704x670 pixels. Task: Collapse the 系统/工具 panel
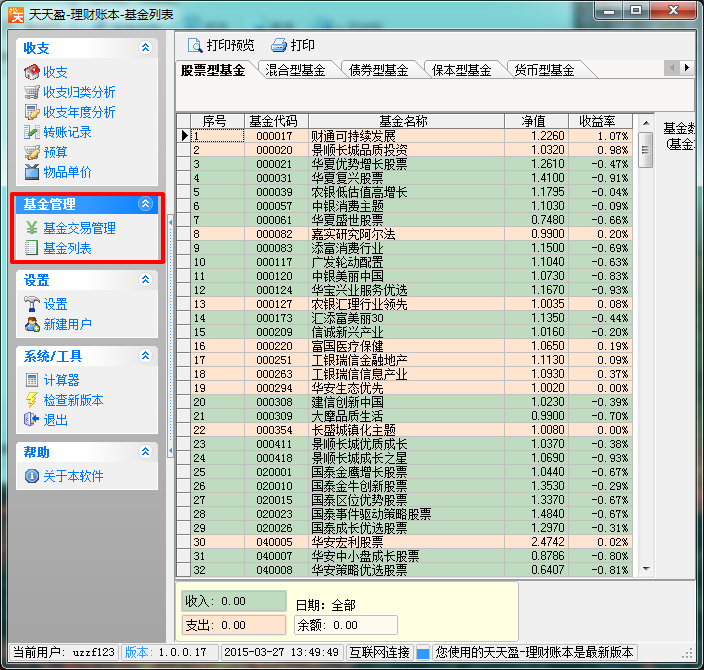145,356
